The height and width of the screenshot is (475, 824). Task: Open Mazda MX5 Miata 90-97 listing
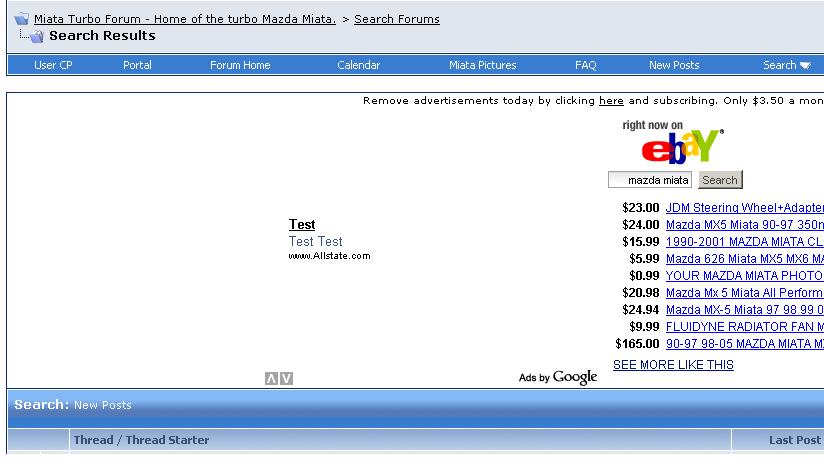pyautogui.click(x=745, y=225)
